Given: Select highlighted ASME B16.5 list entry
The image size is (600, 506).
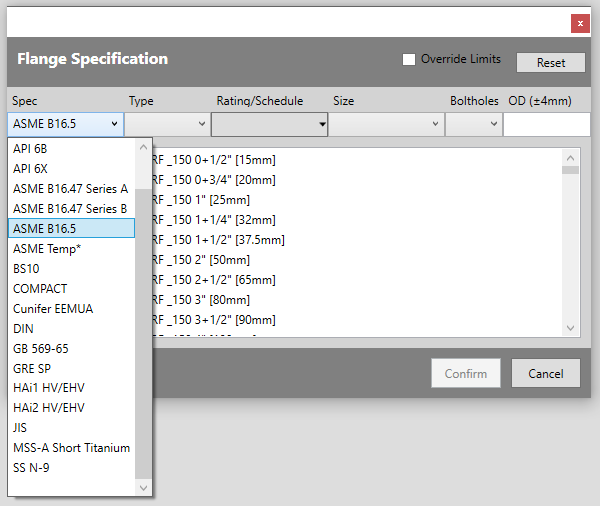Looking at the screenshot, I should (x=72, y=229).
